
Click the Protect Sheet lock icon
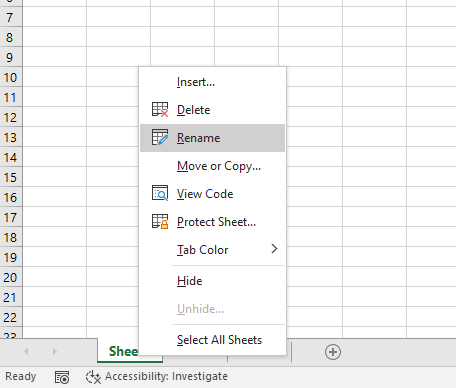coord(160,221)
